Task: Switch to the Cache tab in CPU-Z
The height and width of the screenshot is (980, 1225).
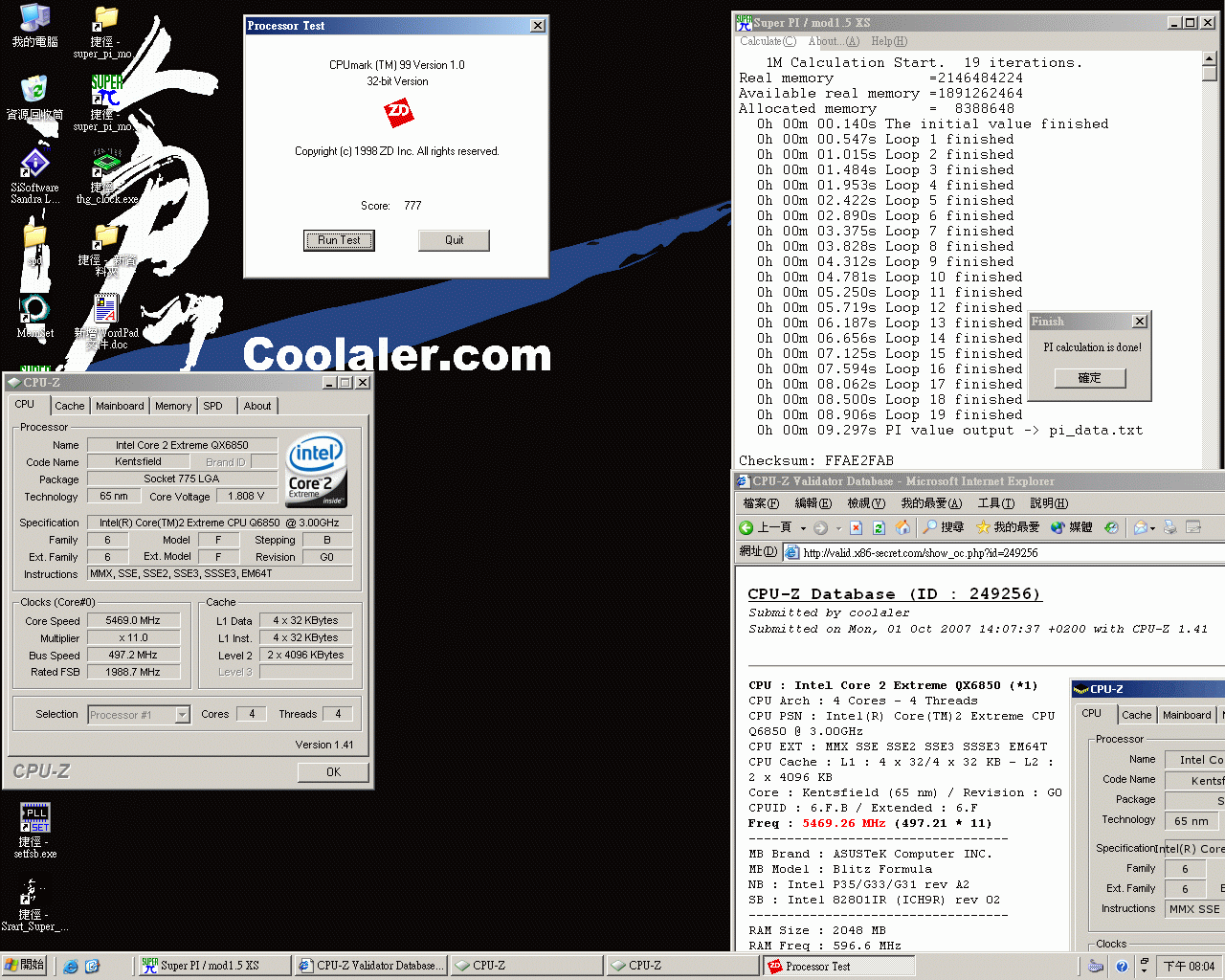Action: pos(70,406)
